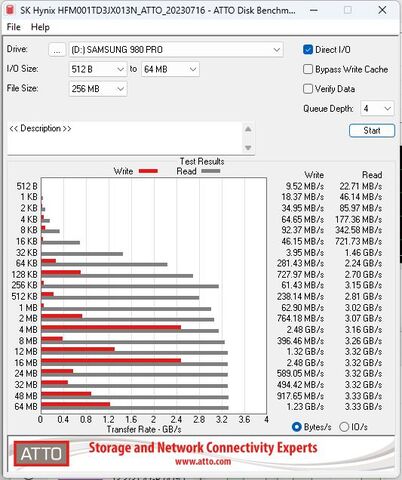Viewport: 402px width, 480px height.
Task: Open the 512 B I/O size dropdown
Action: coord(98,69)
